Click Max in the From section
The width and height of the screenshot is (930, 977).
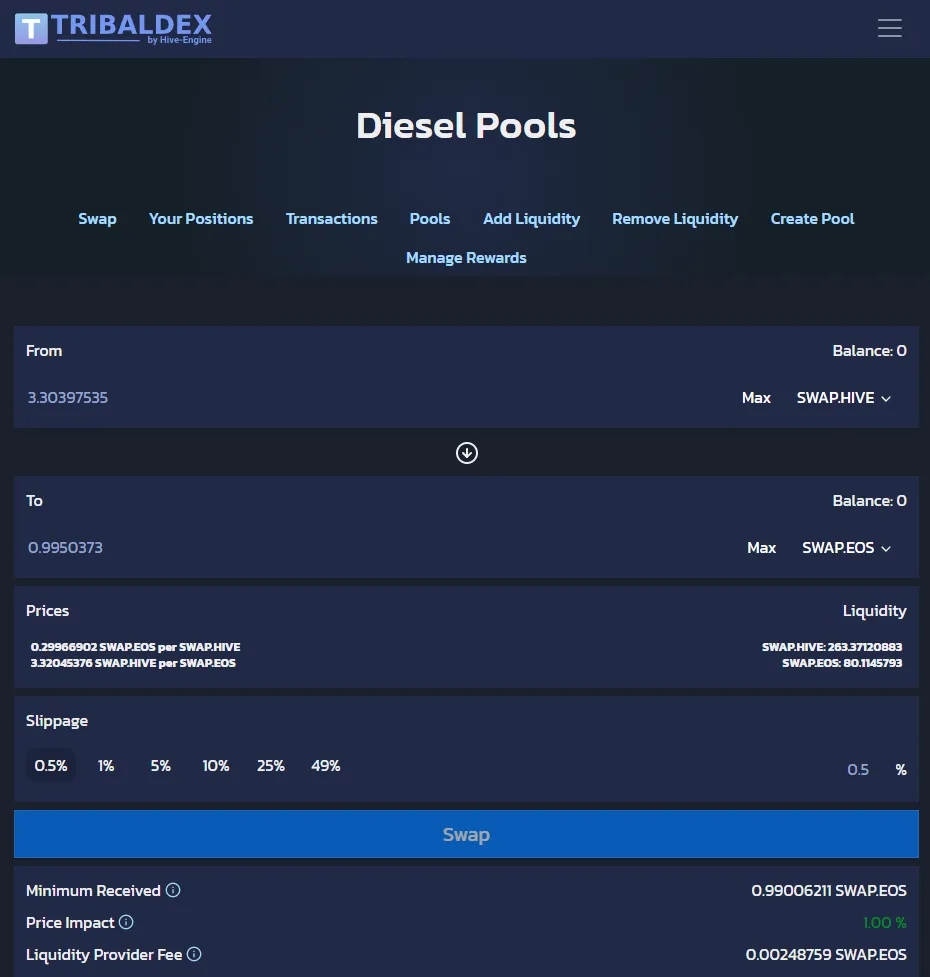(x=756, y=398)
